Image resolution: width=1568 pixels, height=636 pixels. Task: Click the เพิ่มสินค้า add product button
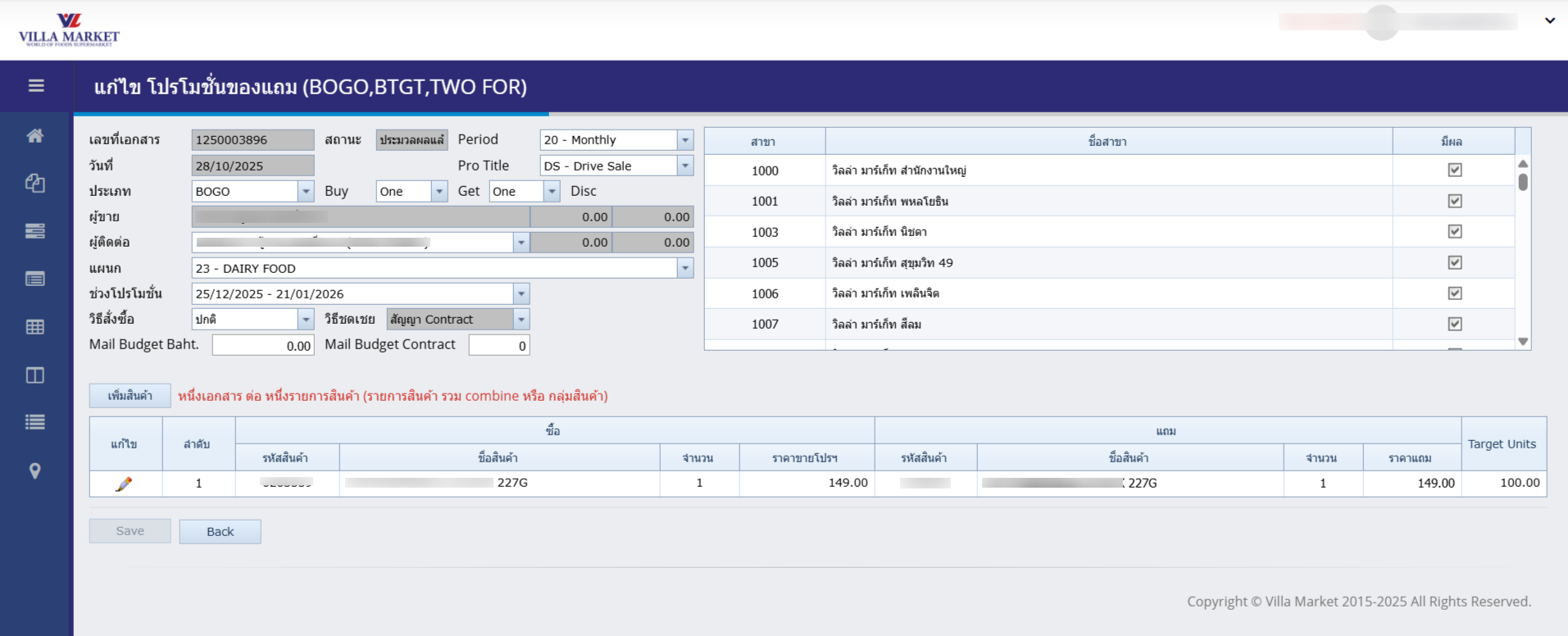(x=130, y=396)
